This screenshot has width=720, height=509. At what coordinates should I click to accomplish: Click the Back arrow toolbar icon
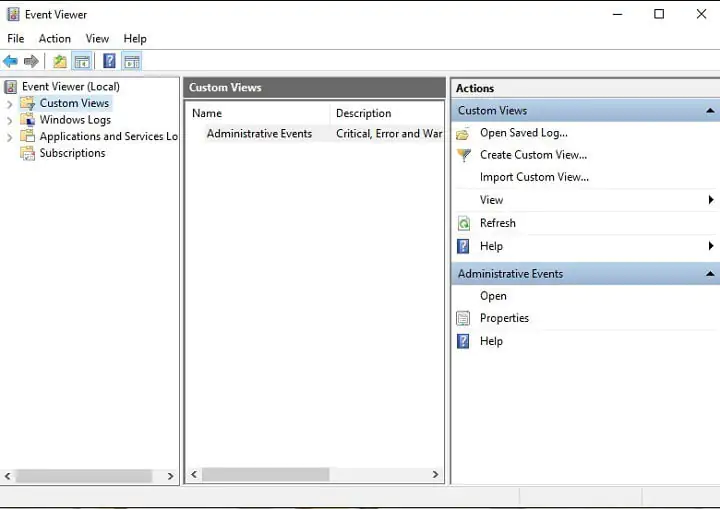[x=10, y=62]
